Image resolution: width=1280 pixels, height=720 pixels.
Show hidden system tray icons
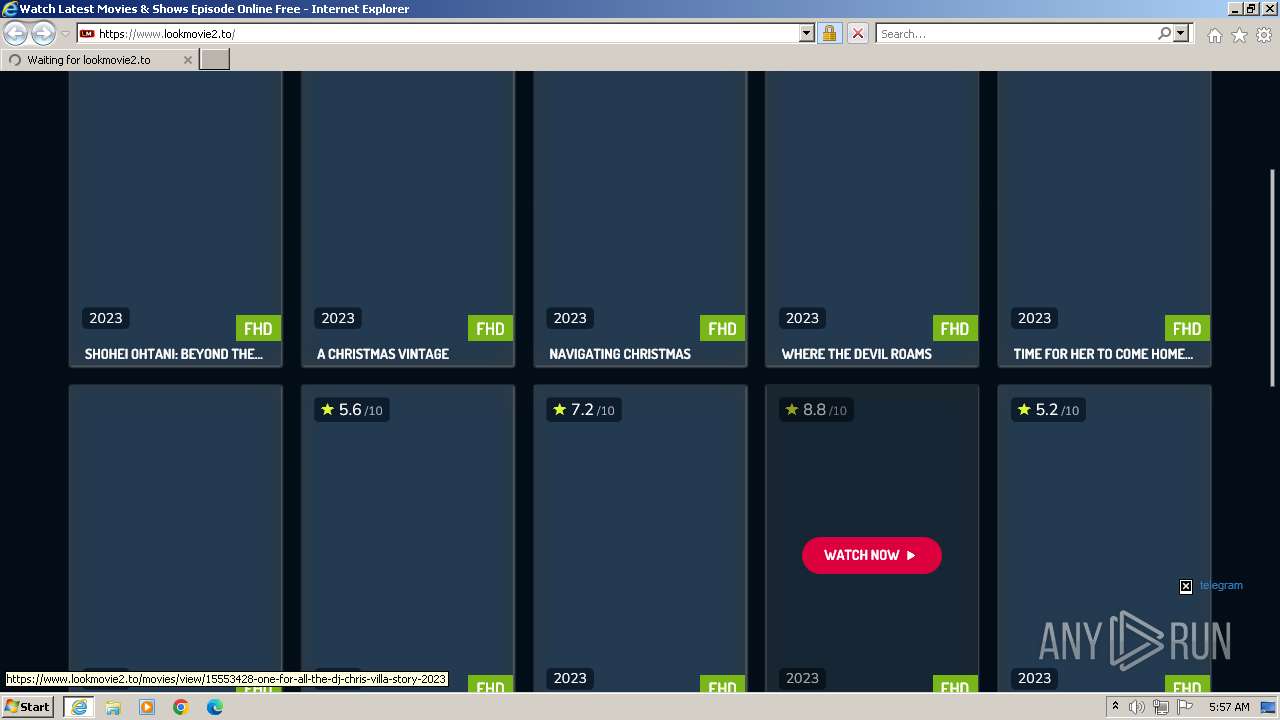tap(1115, 707)
